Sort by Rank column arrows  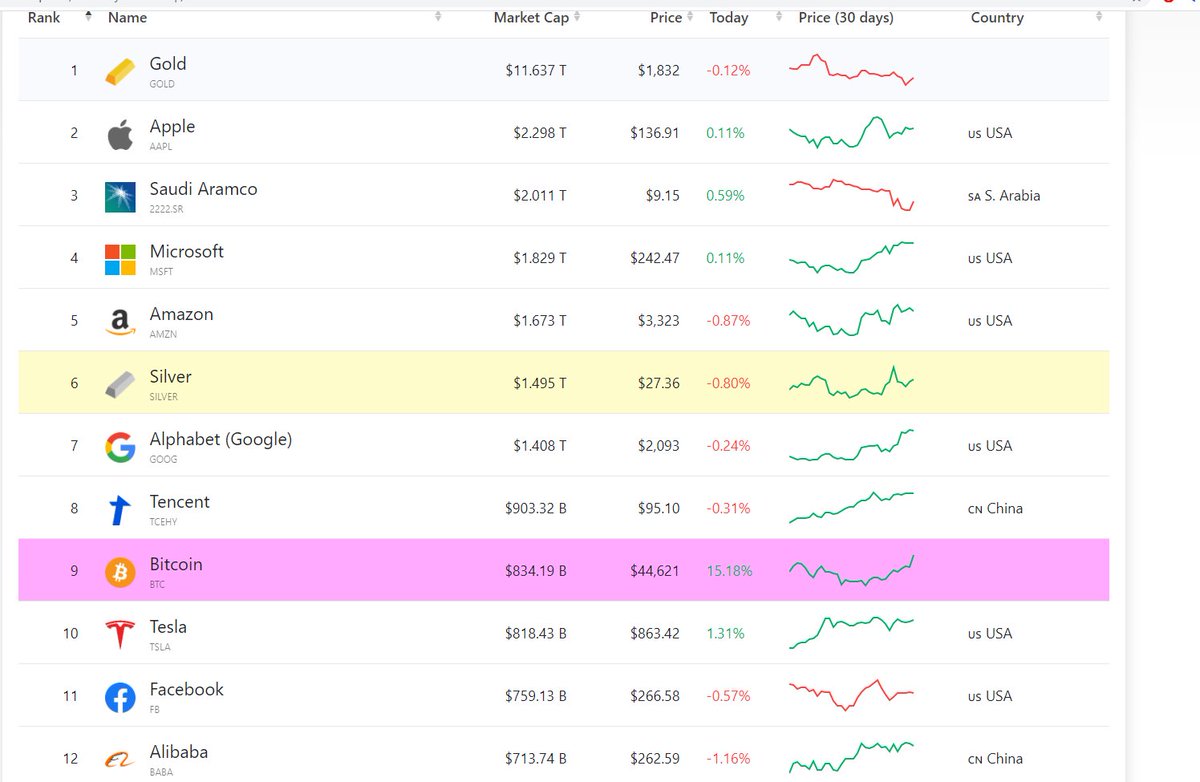(x=88, y=17)
